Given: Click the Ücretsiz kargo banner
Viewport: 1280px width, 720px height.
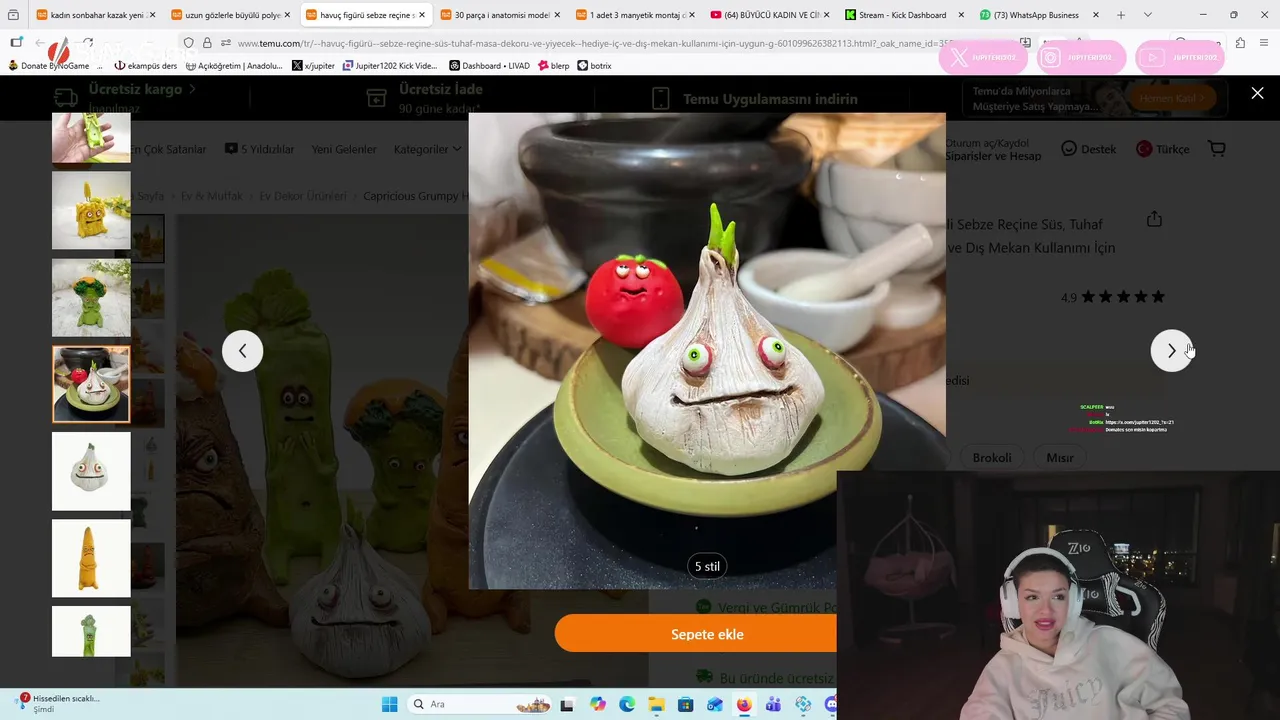Looking at the screenshot, I should tap(126, 97).
